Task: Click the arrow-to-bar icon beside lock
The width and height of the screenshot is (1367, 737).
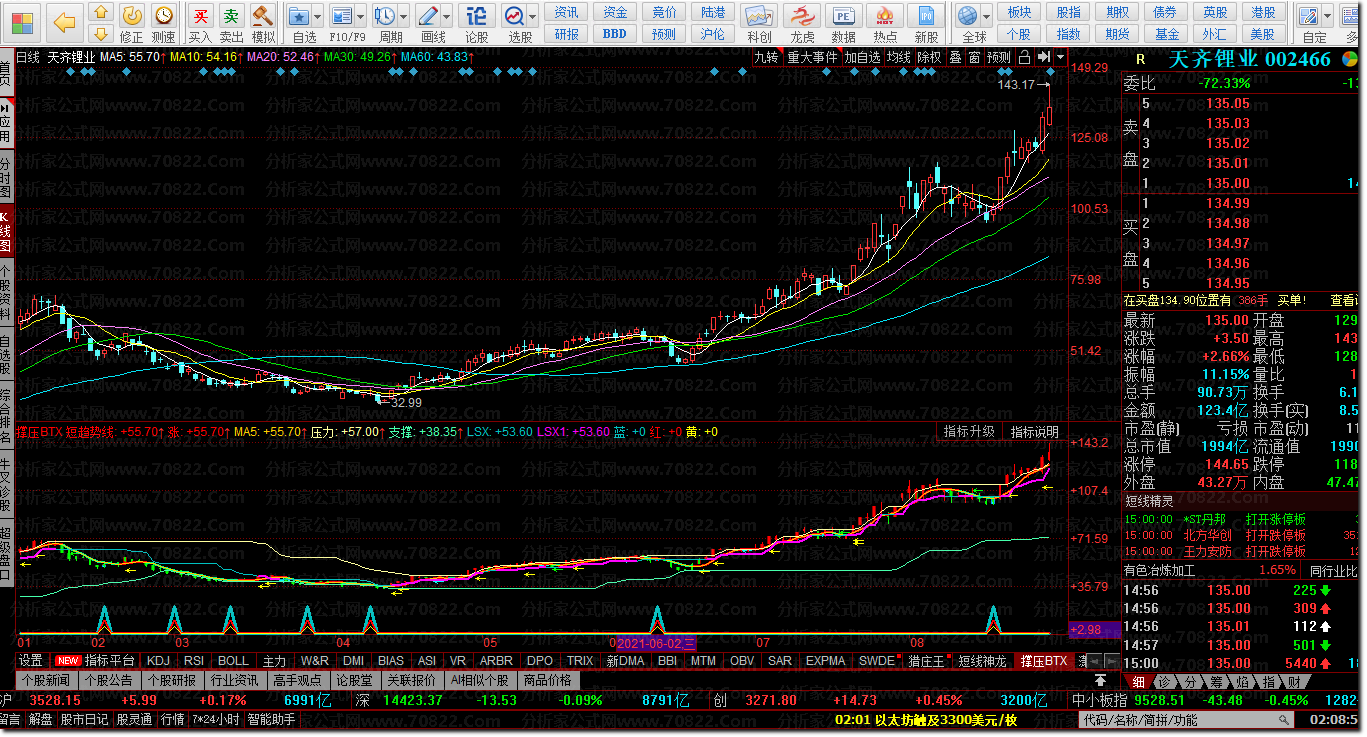Action: (x=1044, y=57)
